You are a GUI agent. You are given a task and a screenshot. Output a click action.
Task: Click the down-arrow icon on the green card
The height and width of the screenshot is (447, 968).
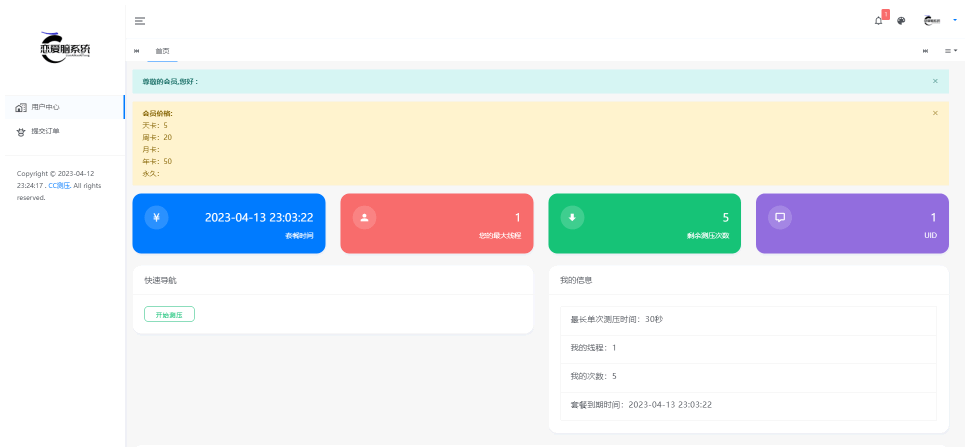pos(572,217)
